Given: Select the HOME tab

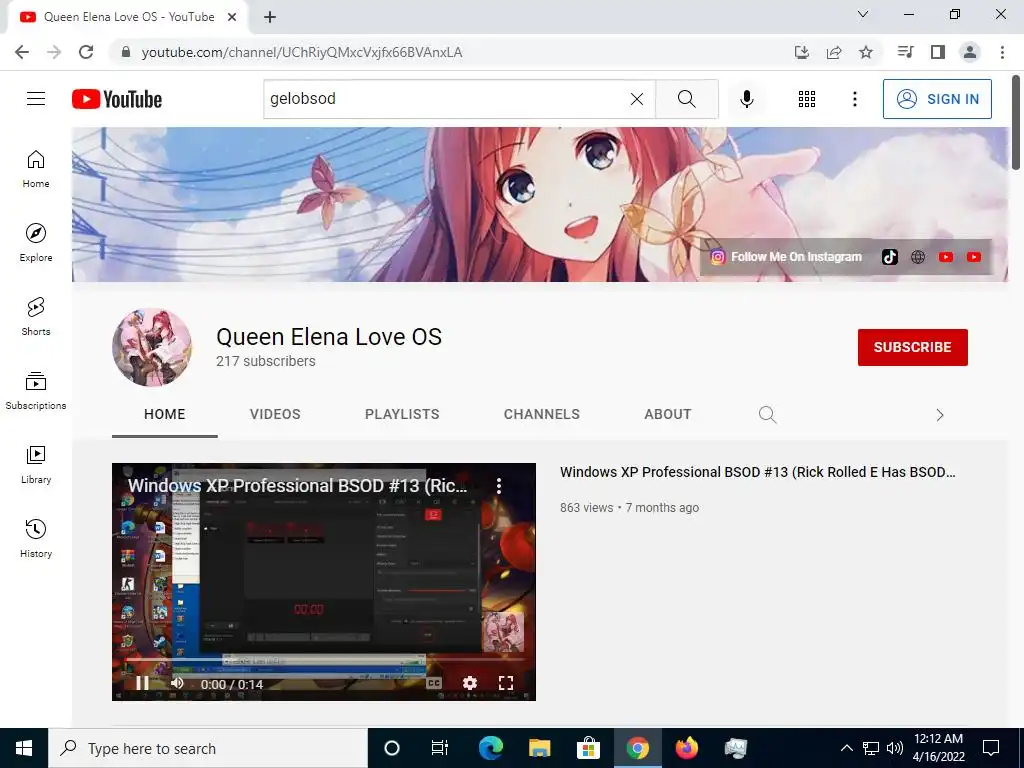Looking at the screenshot, I should point(165,414).
